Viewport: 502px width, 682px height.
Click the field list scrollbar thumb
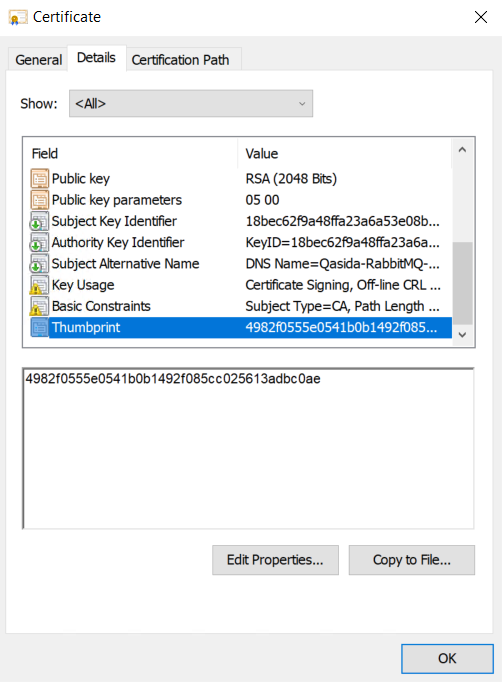[x=462, y=283]
